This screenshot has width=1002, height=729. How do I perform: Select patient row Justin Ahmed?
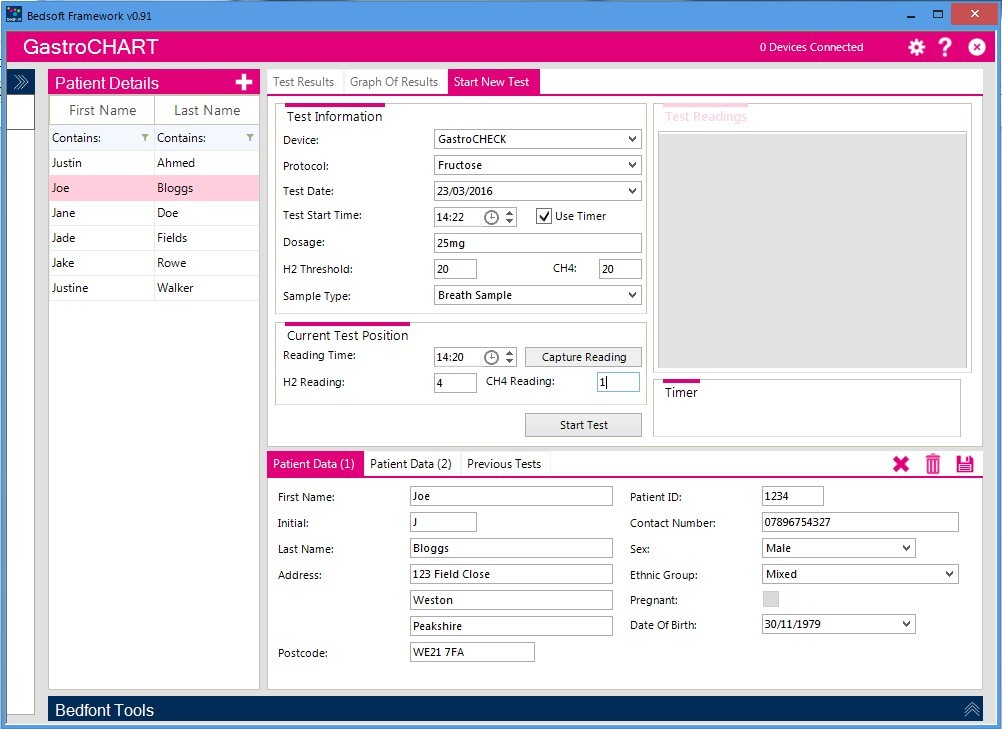pyautogui.click(x=154, y=163)
